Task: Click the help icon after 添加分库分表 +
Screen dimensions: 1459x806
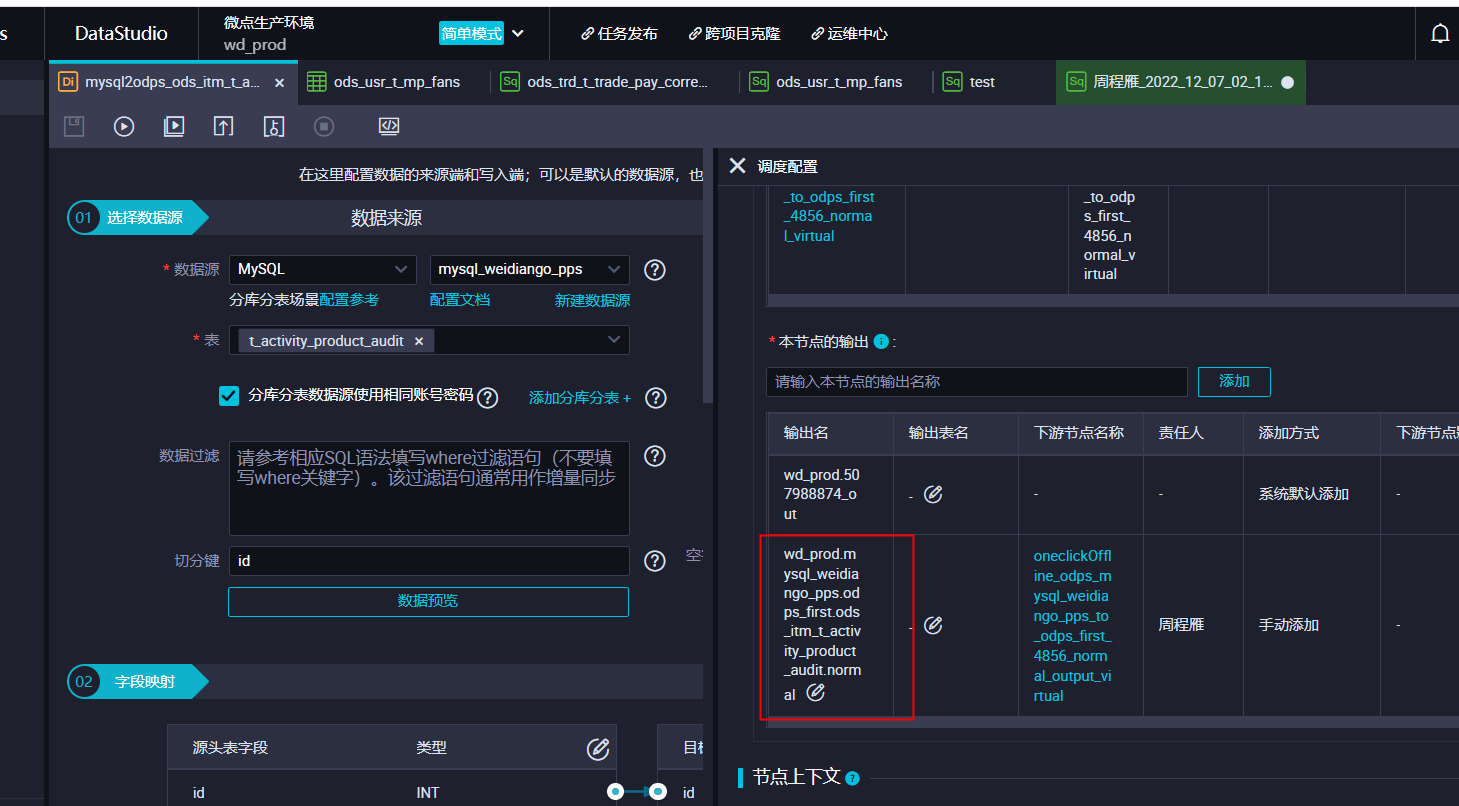Action: tap(655, 398)
